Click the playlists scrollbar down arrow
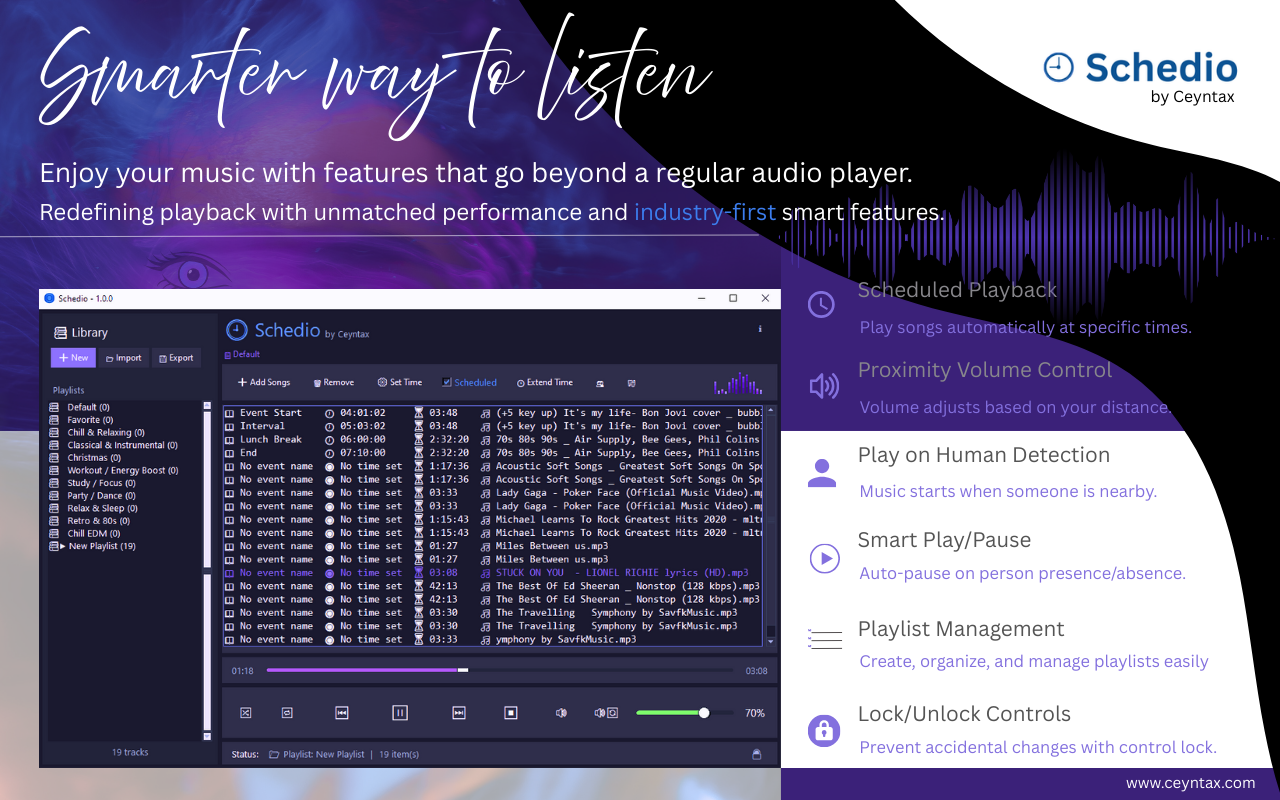 click(x=207, y=735)
